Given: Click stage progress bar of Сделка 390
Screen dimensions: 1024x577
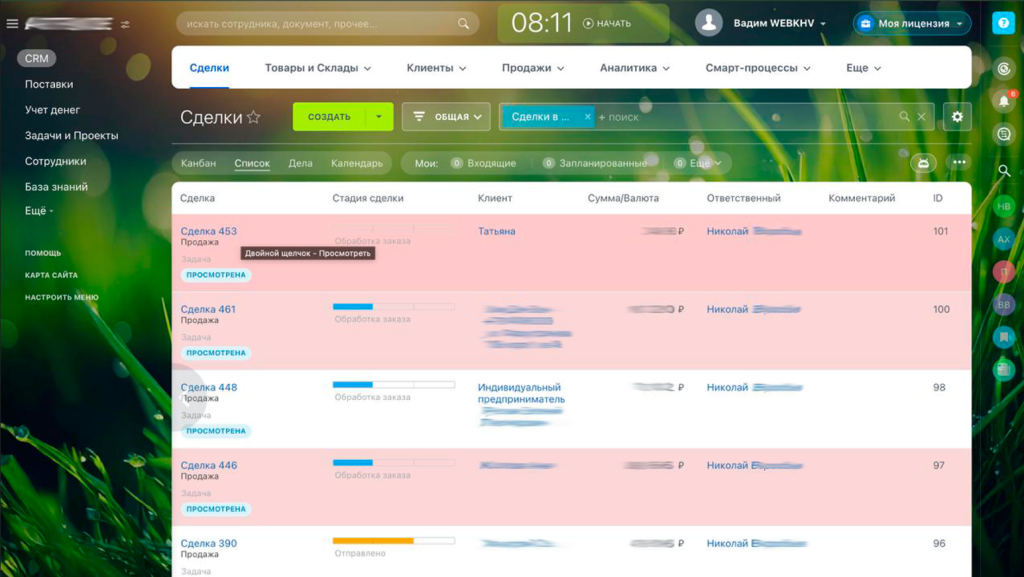Looking at the screenshot, I should pyautogui.click(x=393, y=541).
